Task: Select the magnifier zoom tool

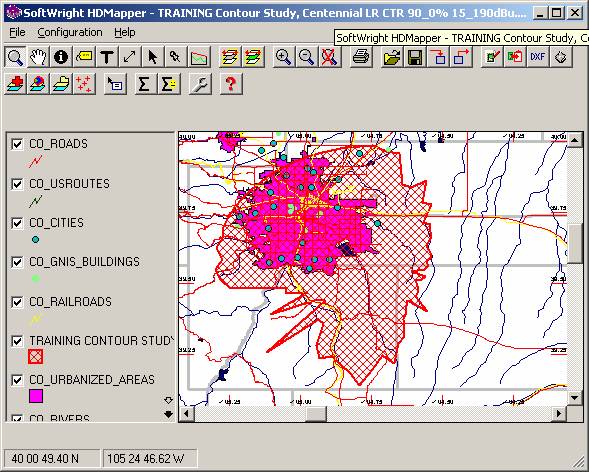Action: tap(15, 57)
